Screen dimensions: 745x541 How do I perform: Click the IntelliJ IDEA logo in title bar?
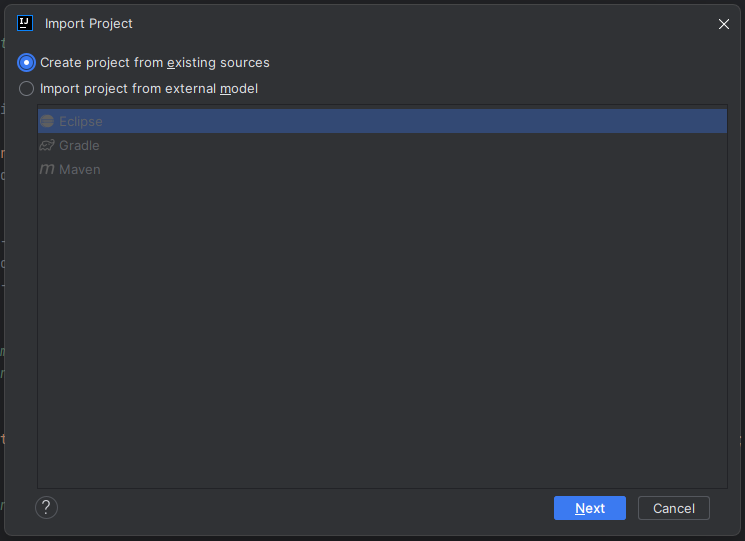click(25, 23)
